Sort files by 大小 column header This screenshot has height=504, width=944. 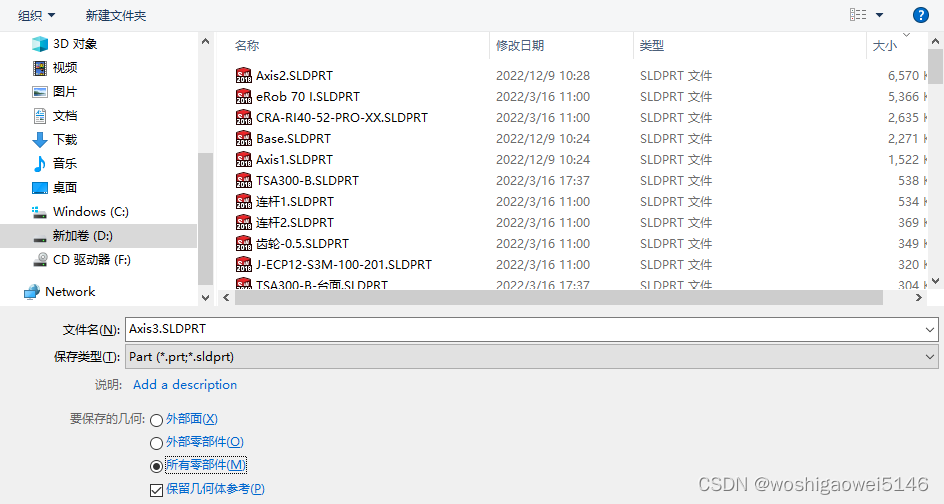coord(884,46)
